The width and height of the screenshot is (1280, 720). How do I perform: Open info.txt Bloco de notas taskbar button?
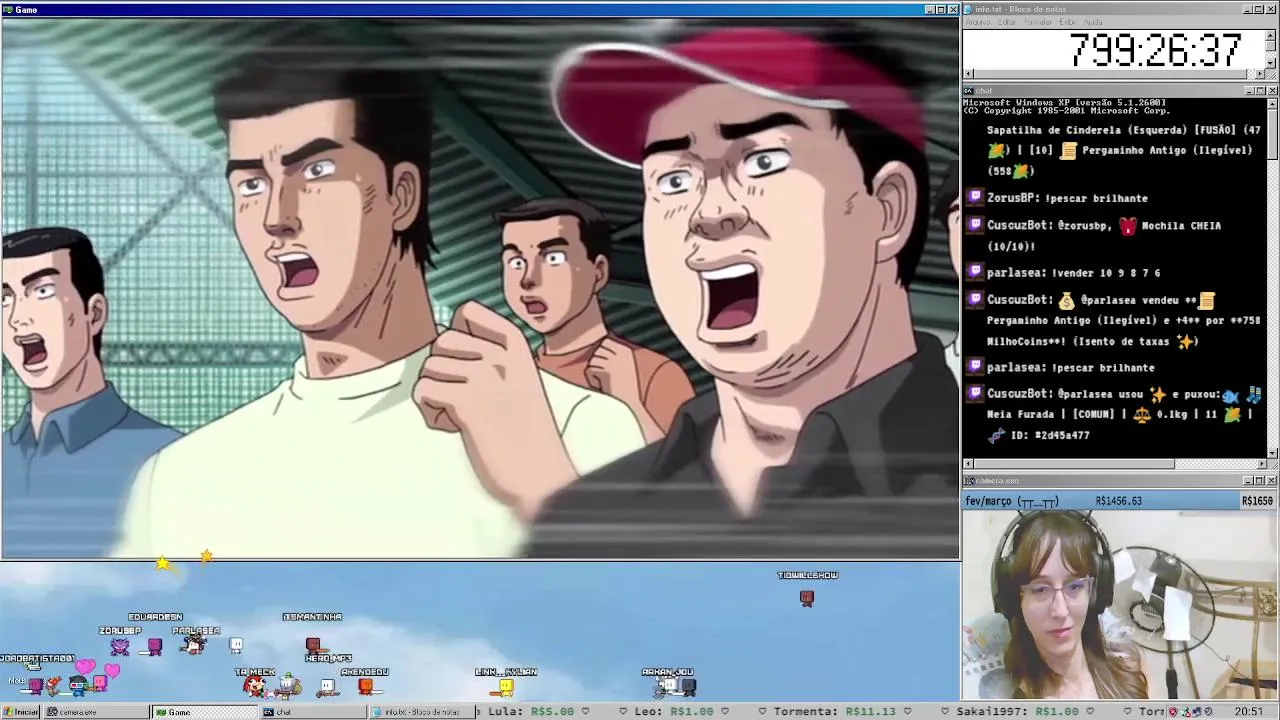pyautogui.click(x=421, y=712)
